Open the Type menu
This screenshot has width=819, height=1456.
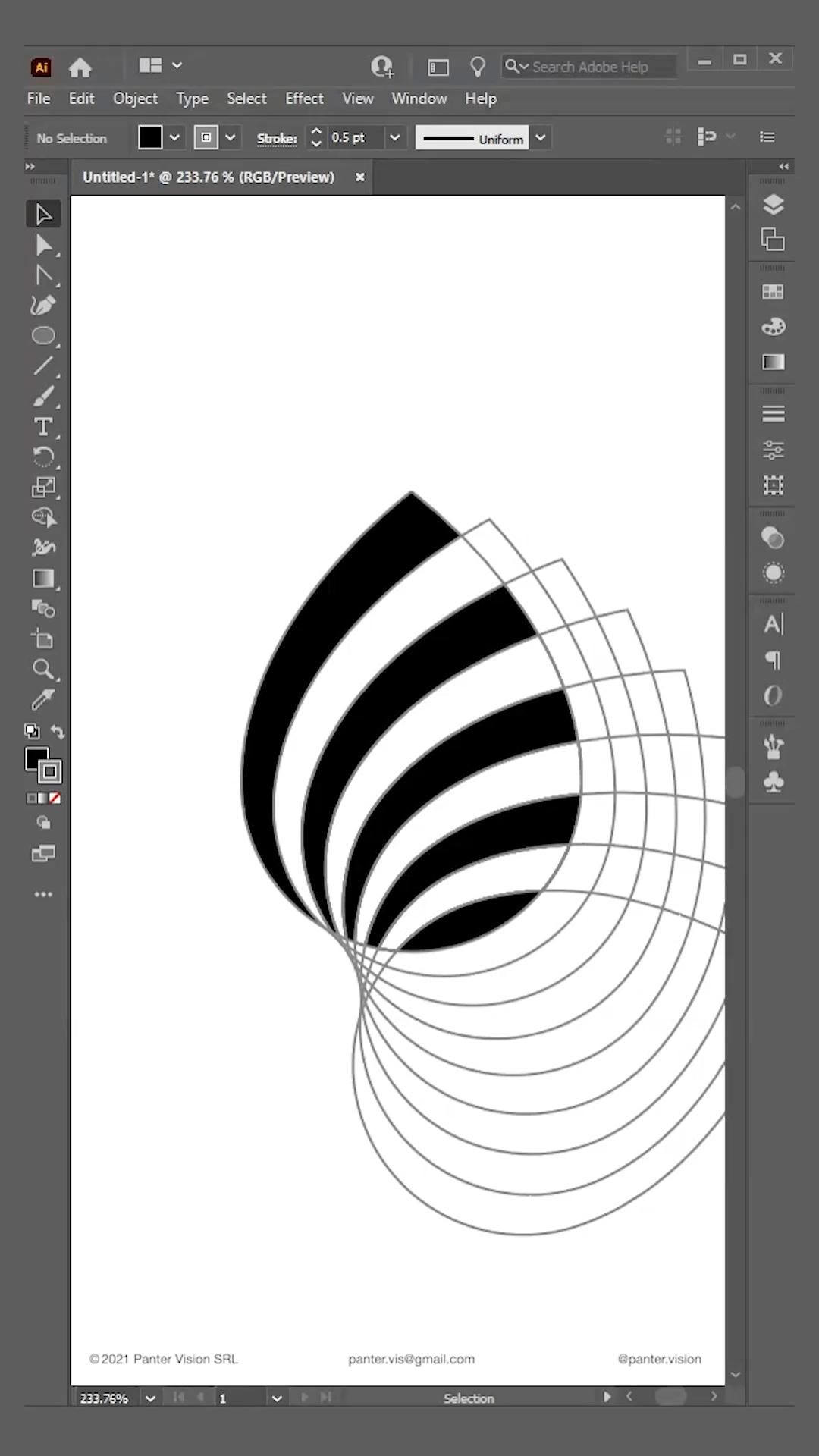192,99
